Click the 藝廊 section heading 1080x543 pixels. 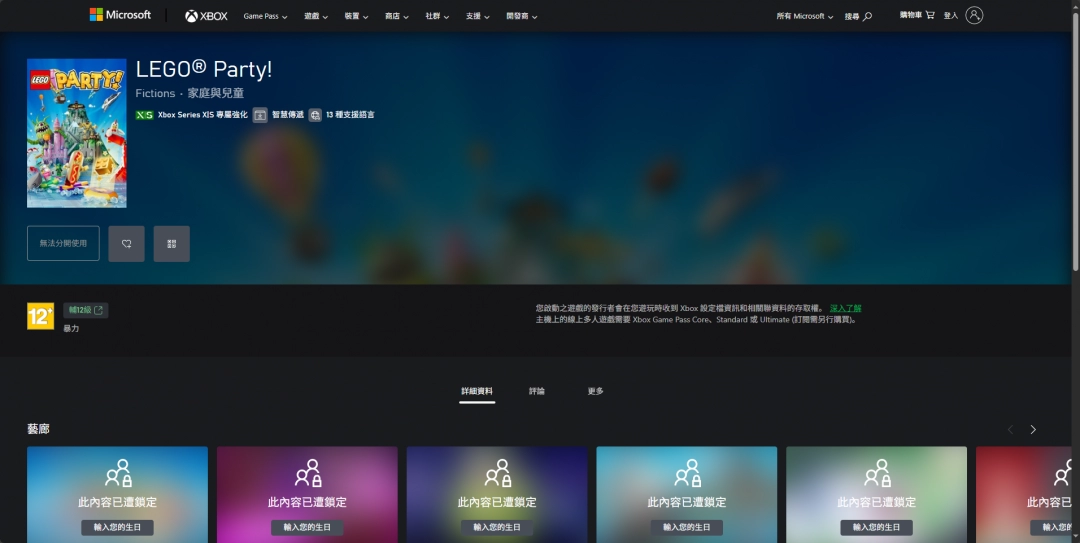[x=38, y=429]
